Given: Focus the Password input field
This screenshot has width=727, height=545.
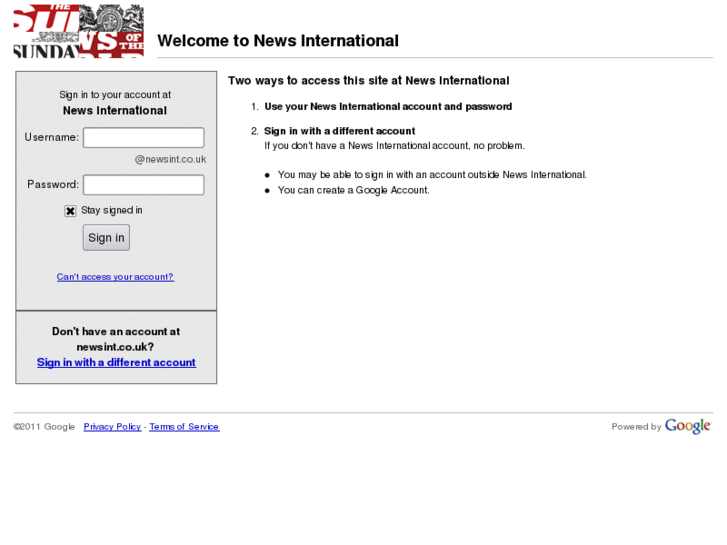Looking at the screenshot, I should pyautogui.click(x=144, y=185).
